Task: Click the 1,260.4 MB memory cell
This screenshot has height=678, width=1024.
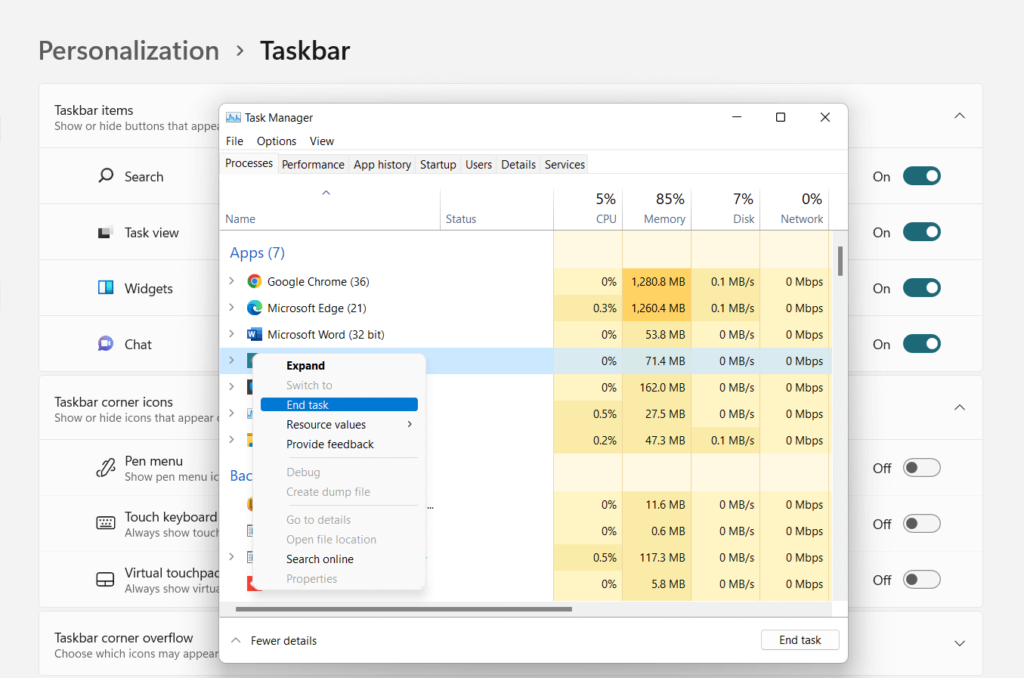Action: tap(657, 308)
